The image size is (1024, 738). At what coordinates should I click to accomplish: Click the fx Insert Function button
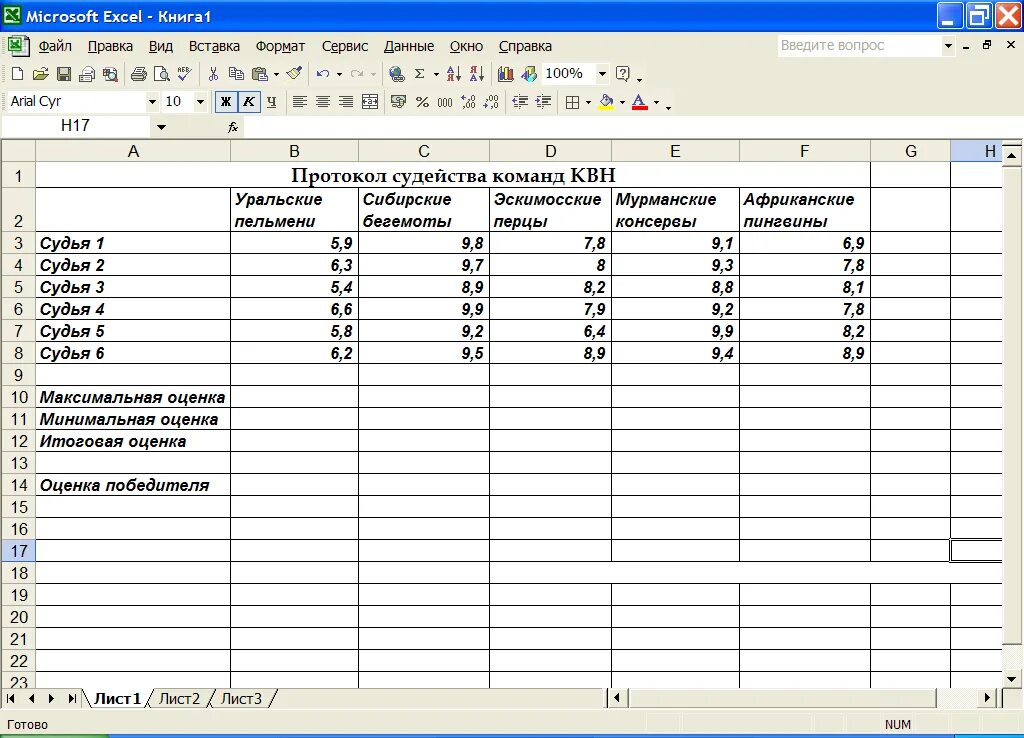point(232,127)
